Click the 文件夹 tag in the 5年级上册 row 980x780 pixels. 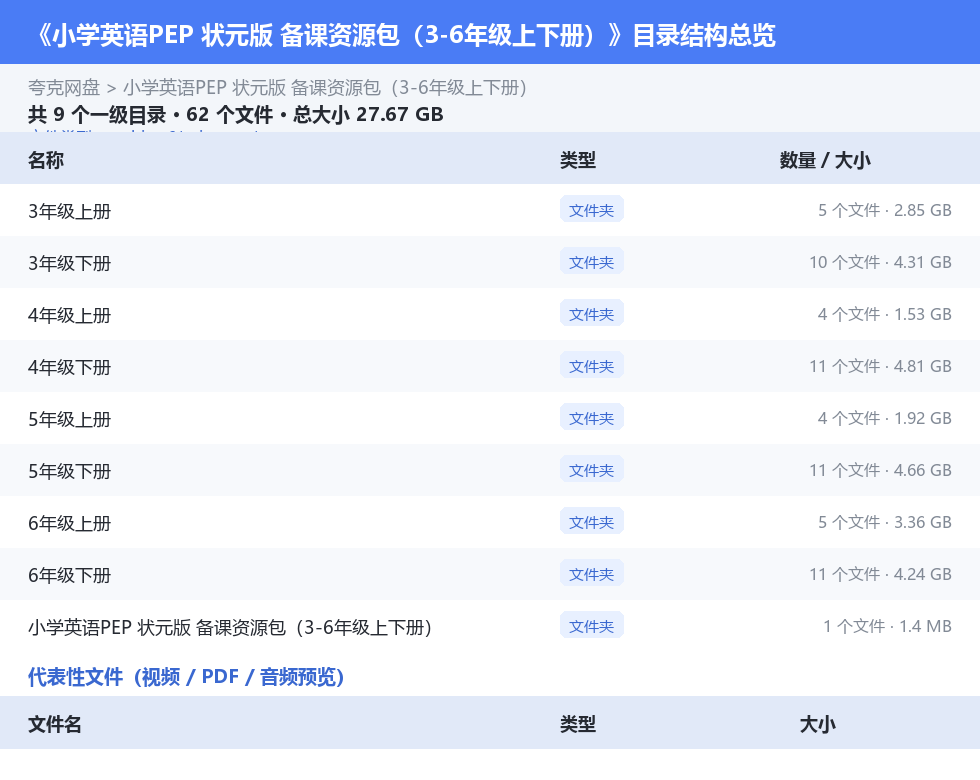tap(591, 418)
